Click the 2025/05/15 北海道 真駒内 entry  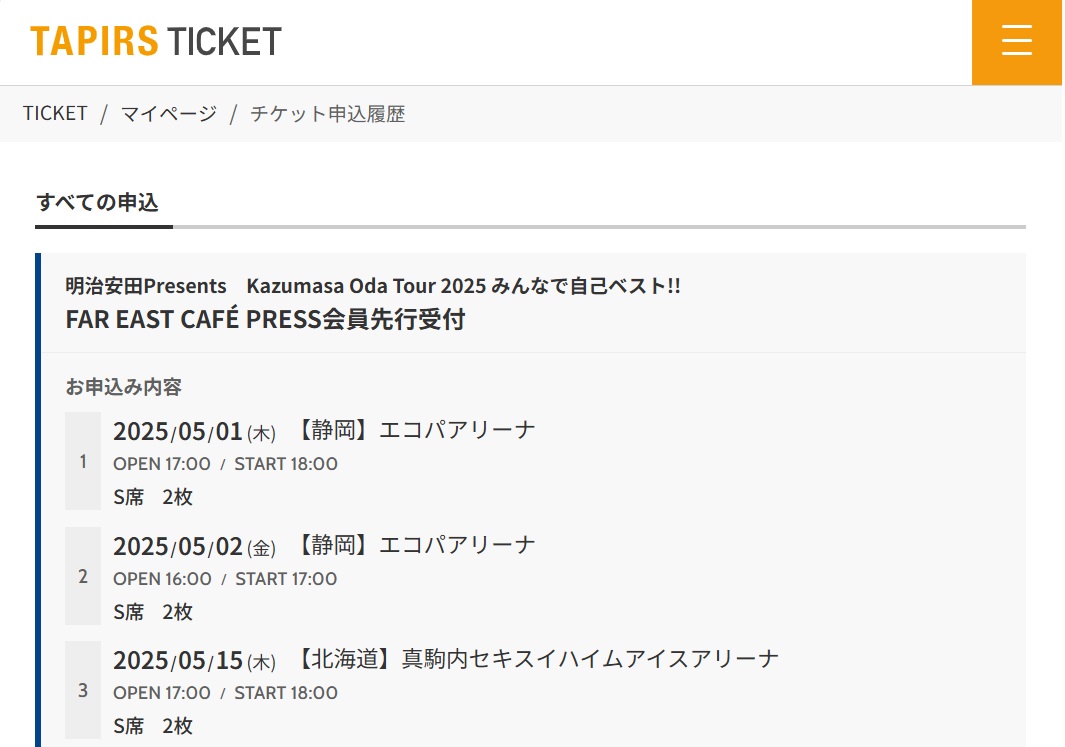point(445,660)
